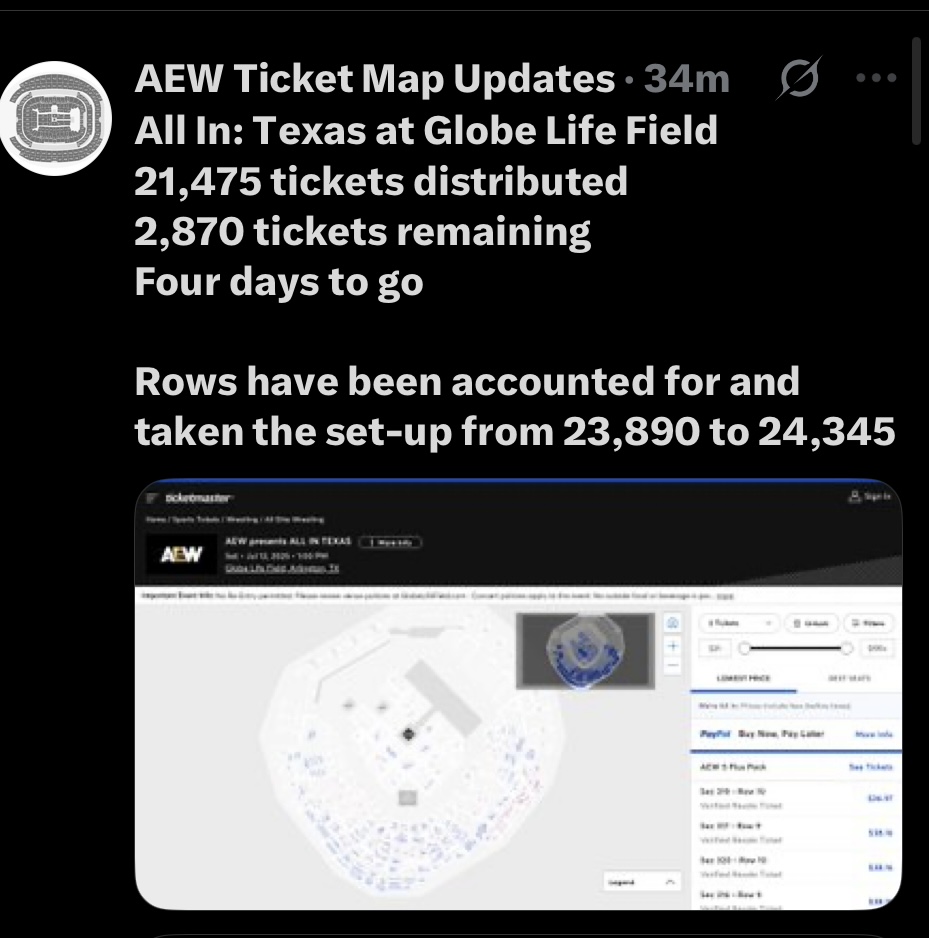Open the Ticketmaster hamburger menu icon
This screenshot has width=929, height=938.
coord(152,498)
